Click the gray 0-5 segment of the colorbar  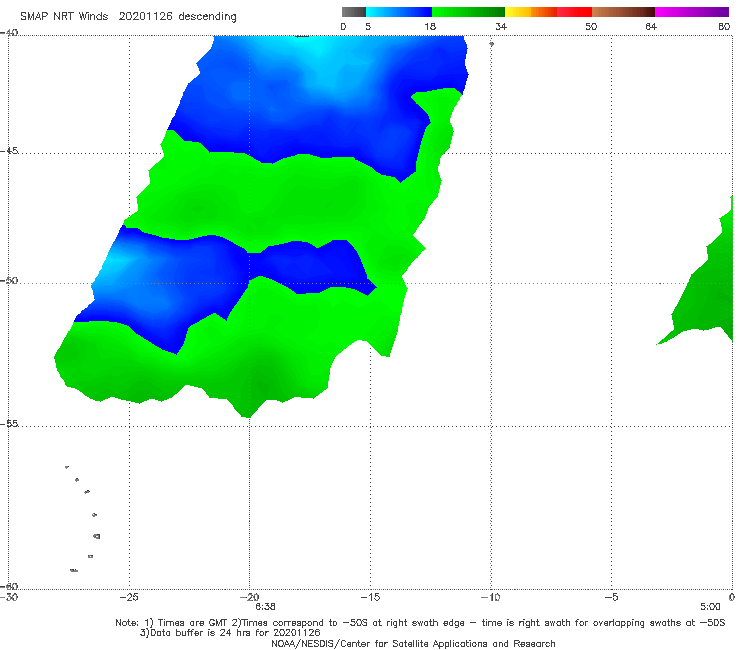point(354,12)
